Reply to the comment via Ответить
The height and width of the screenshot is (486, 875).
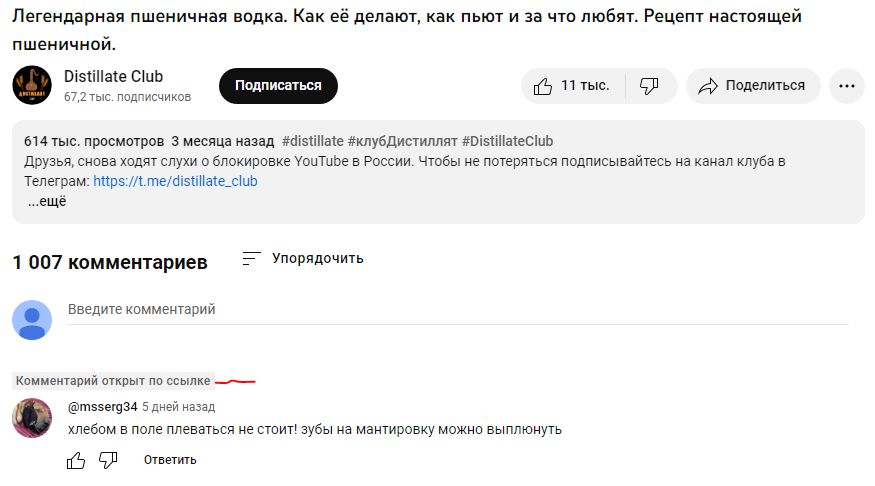(170, 460)
